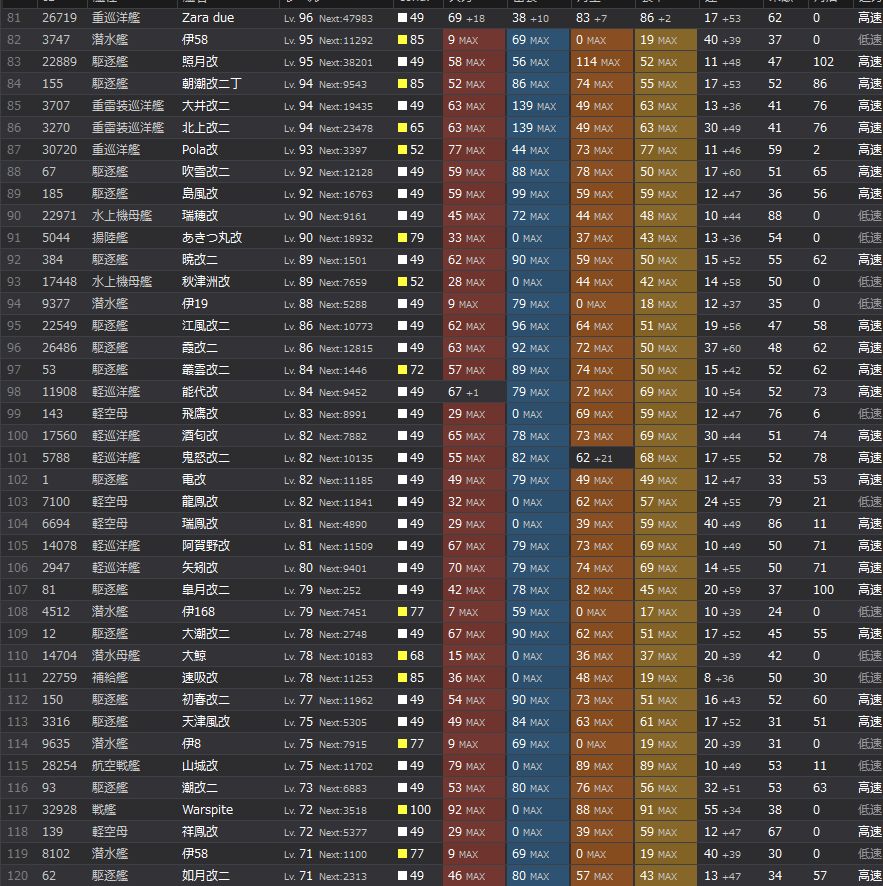The height and width of the screenshot is (886, 883).
Task: Select ship name 北上改二
Action: [206, 128]
